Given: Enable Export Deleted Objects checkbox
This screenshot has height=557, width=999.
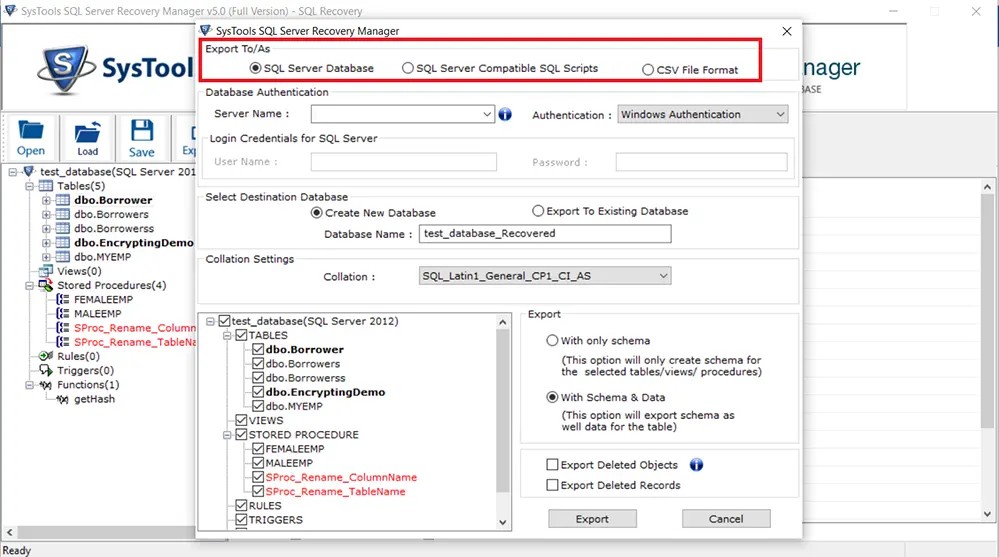Looking at the screenshot, I should coord(552,465).
